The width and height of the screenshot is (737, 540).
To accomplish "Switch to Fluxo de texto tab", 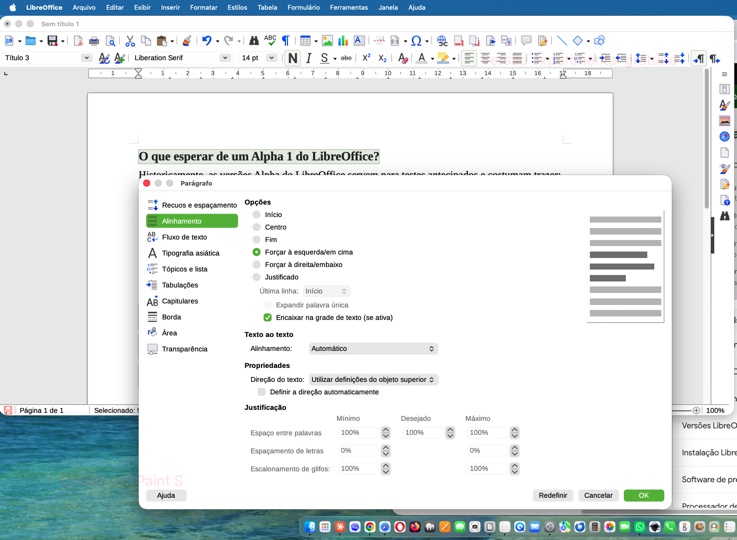I will (x=192, y=237).
